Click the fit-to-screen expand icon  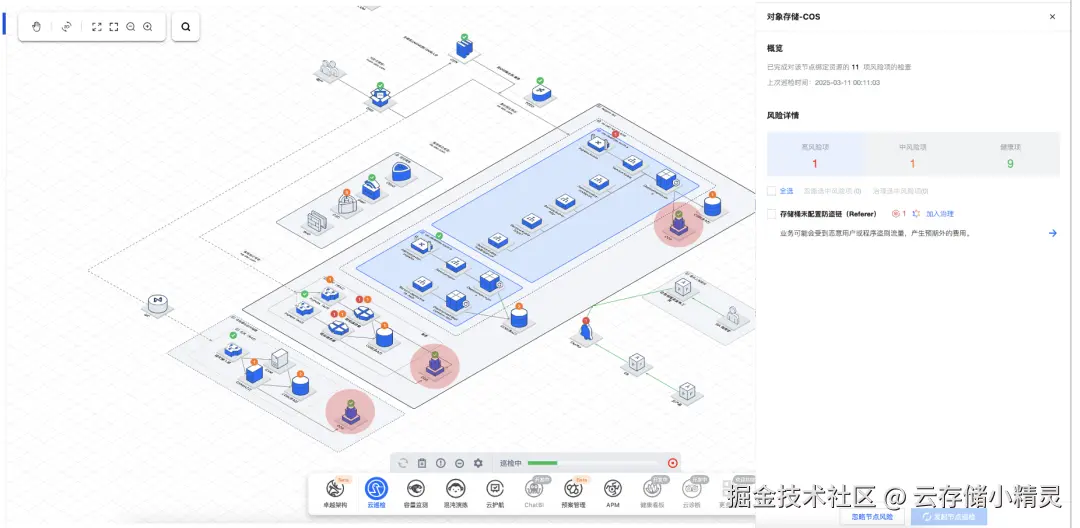pos(96,27)
